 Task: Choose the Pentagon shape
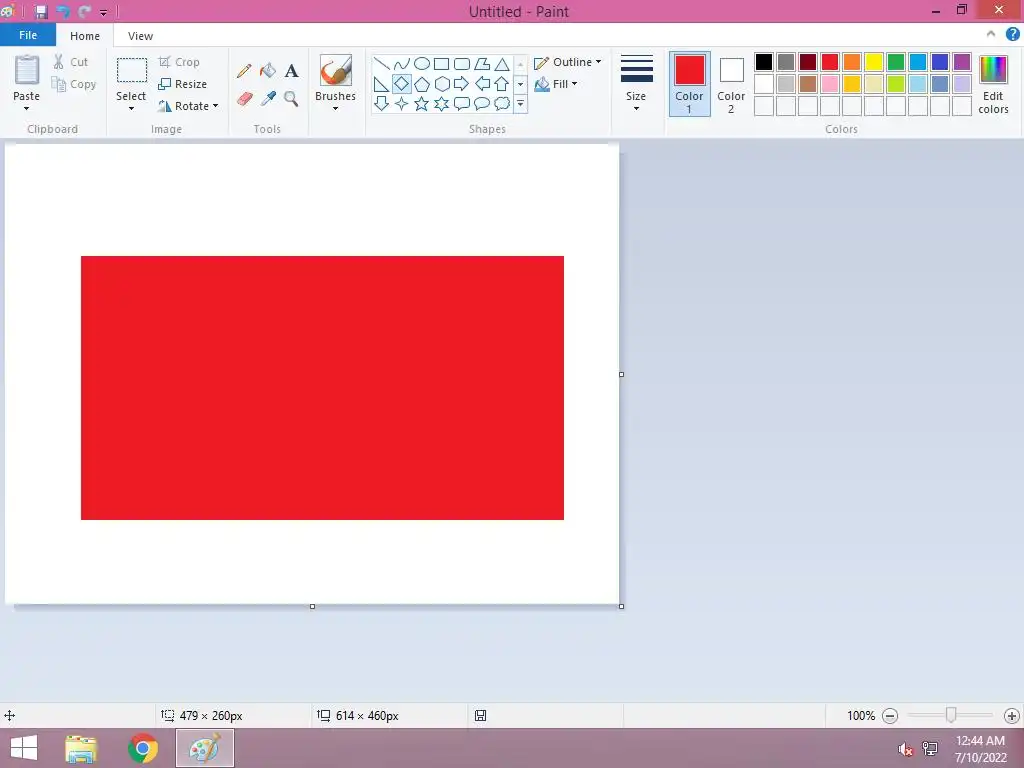click(x=422, y=84)
